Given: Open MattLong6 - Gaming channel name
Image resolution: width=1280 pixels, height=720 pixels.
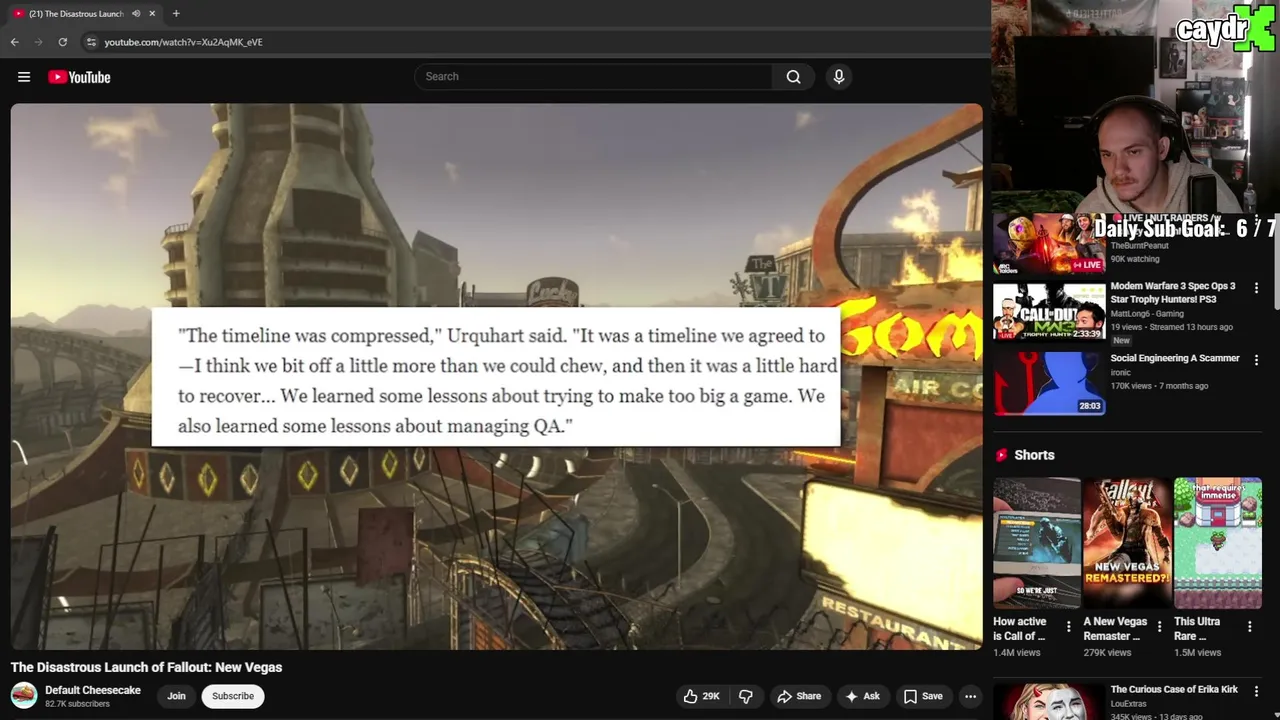Looking at the screenshot, I should [x=1147, y=314].
